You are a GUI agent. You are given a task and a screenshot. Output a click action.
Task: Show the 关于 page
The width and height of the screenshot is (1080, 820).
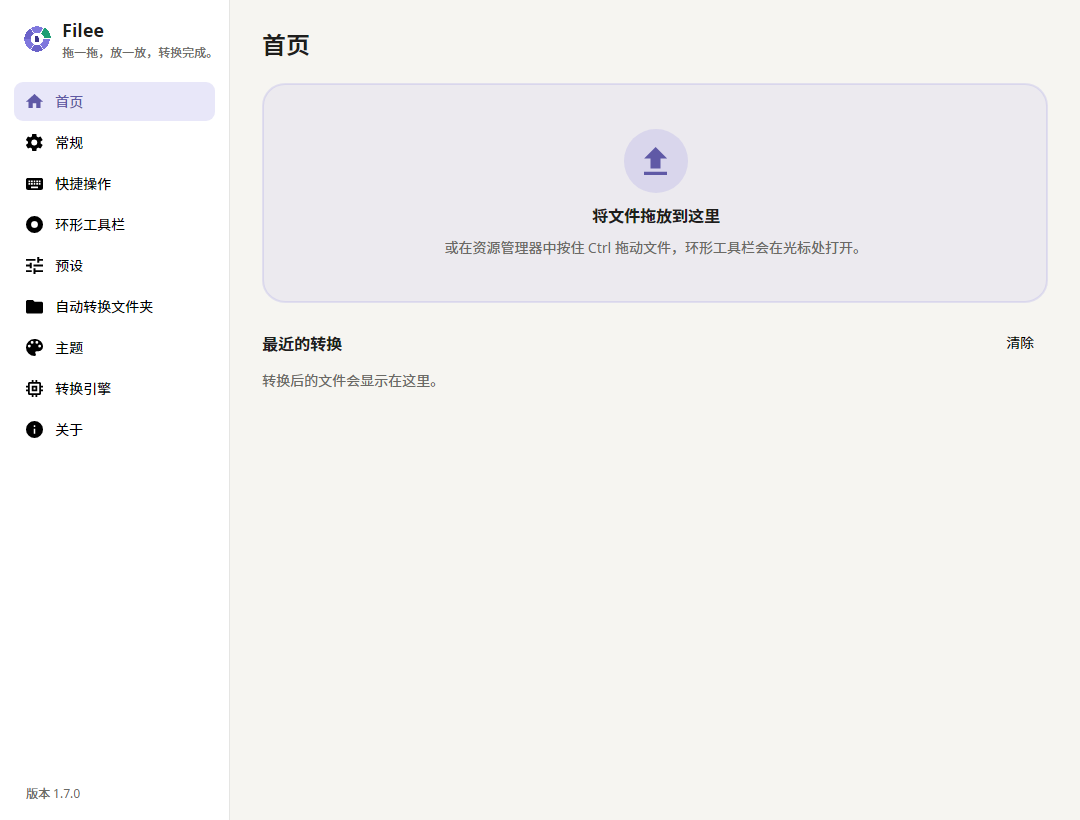coord(114,430)
